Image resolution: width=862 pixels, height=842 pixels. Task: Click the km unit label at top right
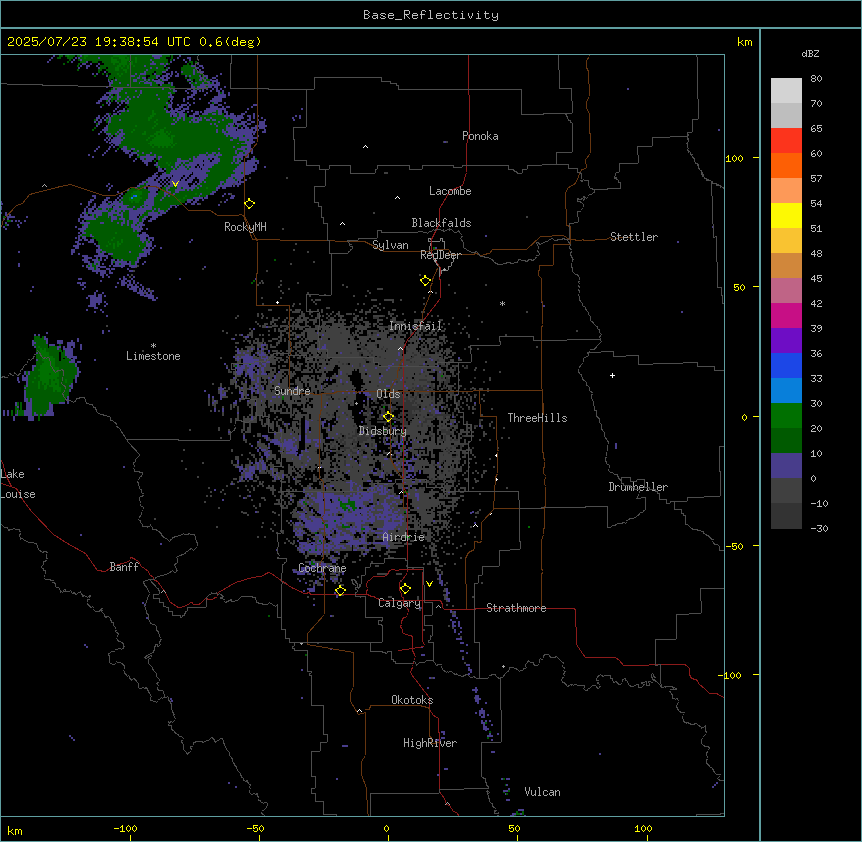pos(744,42)
